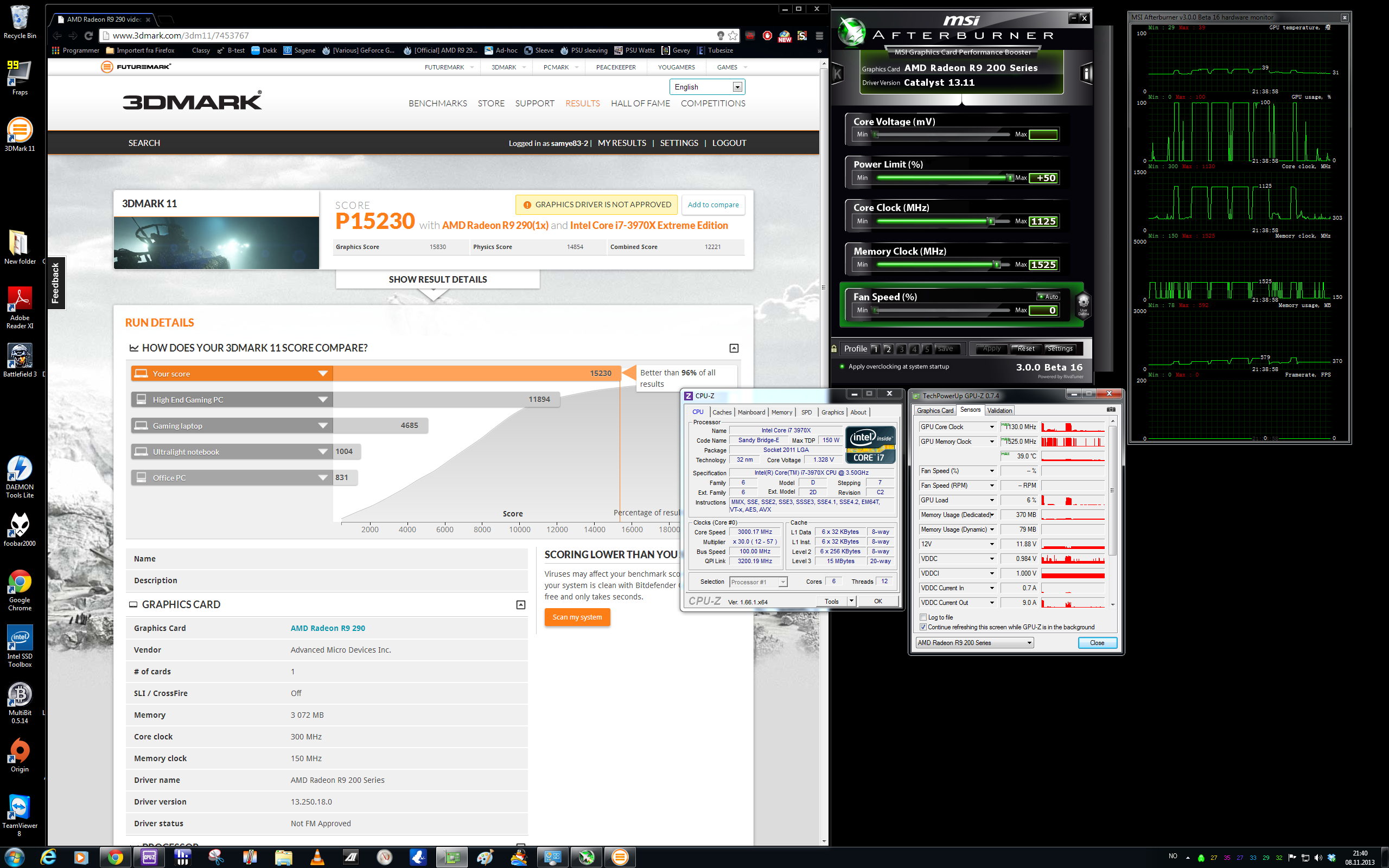Viewport: 1389px width, 868px height.
Task: Open the TeamViewer 8 desktop icon
Action: click(x=20, y=815)
